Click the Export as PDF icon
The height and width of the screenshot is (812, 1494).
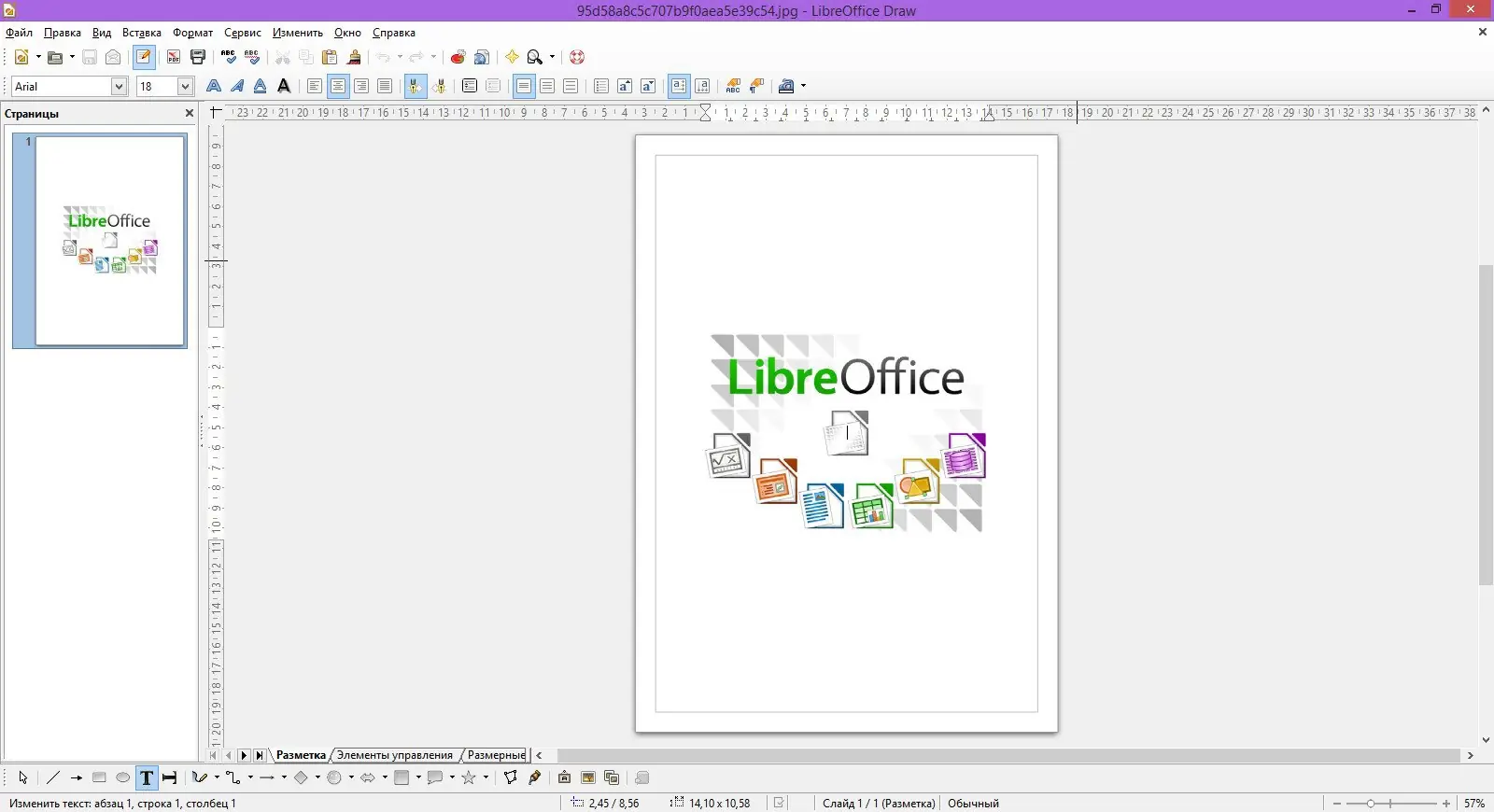pyautogui.click(x=174, y=57)
